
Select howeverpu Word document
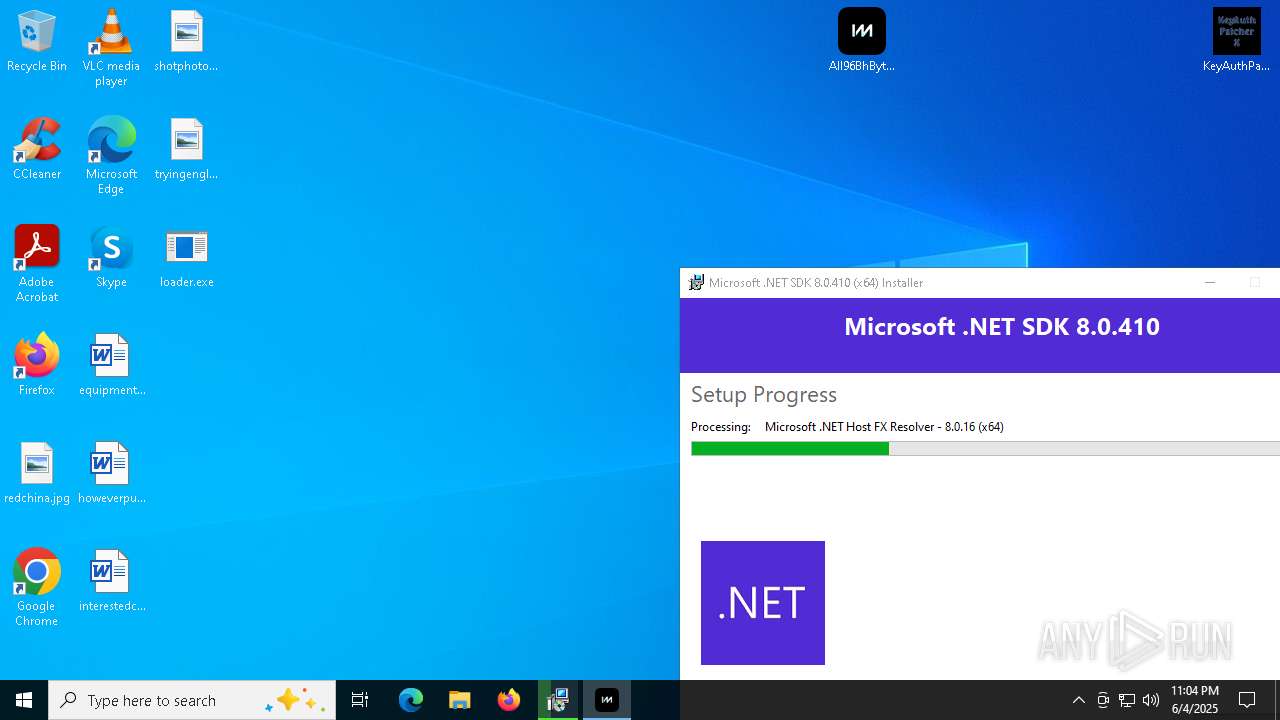[x=111, y=473]
